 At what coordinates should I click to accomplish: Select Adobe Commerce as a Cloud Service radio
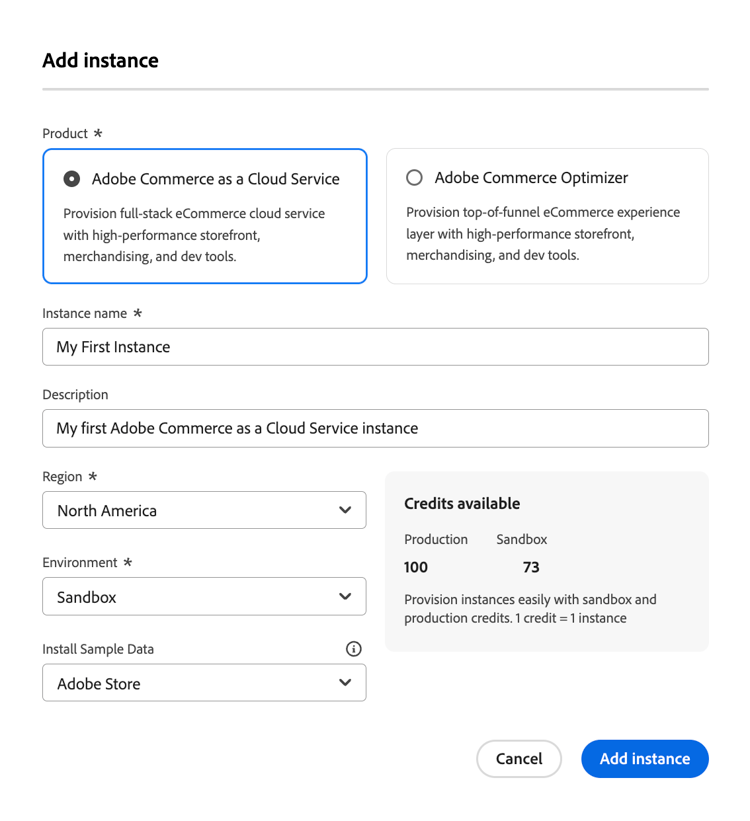[72, 179]
